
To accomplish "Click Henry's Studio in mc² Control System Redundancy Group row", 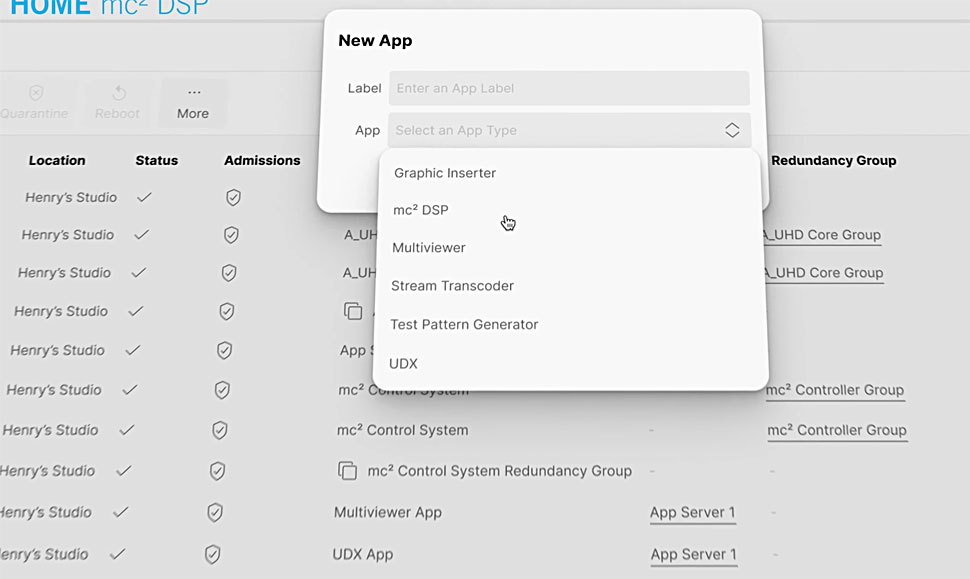I will [x=48, y=471].
